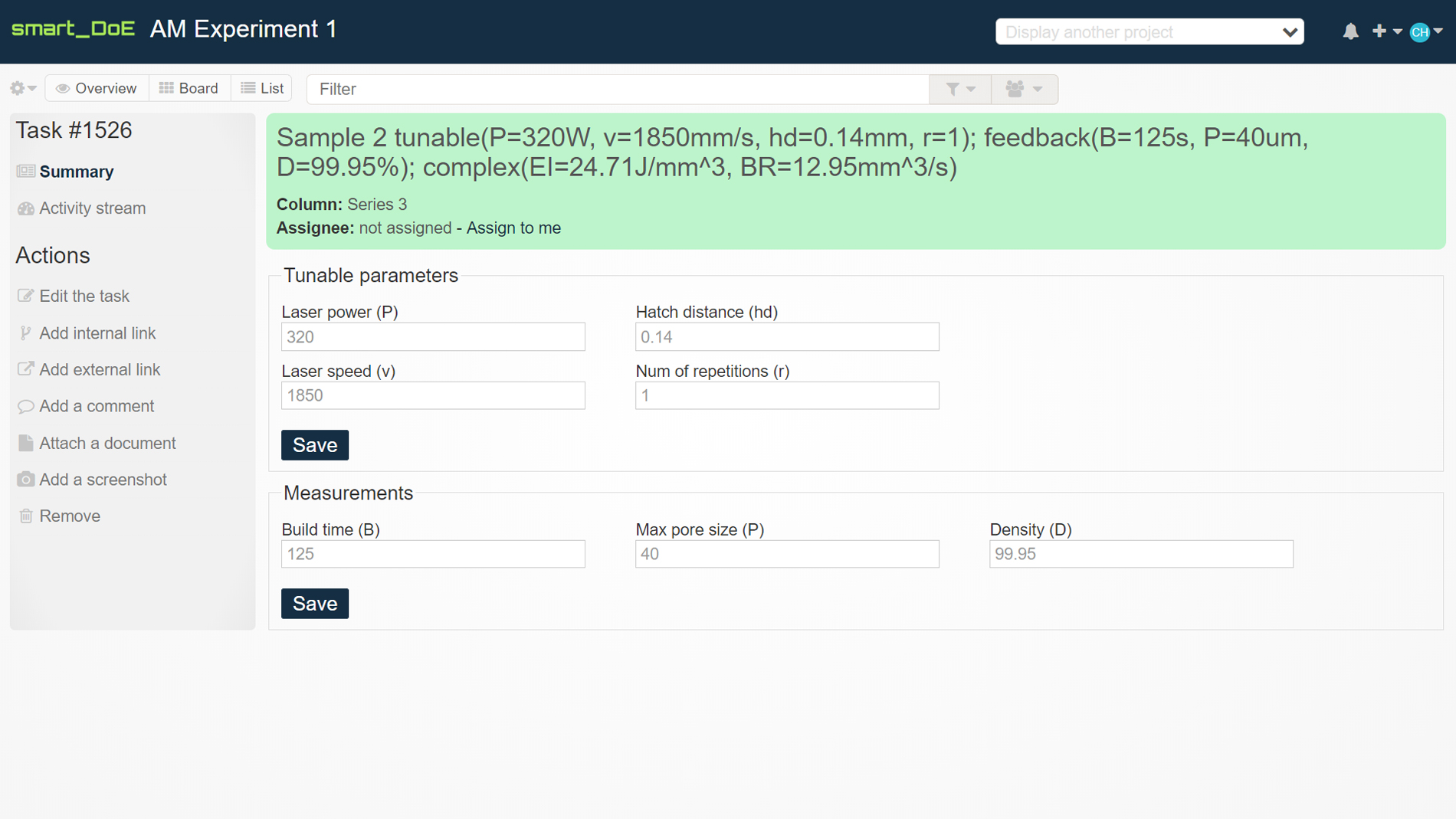1456x819 pixels.
Task: Click the Sample 2 task title
Action: (x=792, y=152)
